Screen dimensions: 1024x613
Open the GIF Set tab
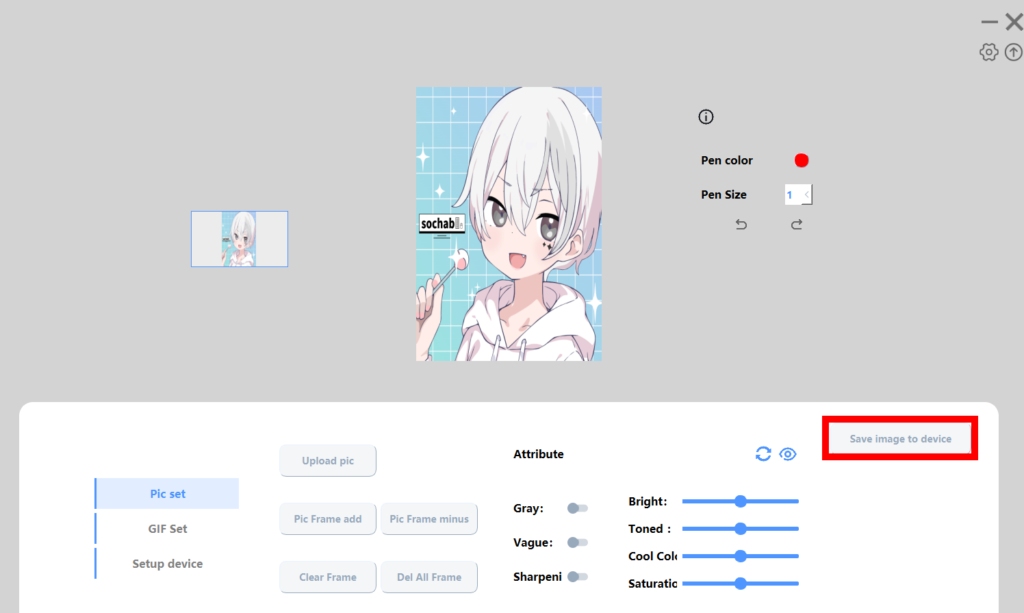click(x=167, y=528)
